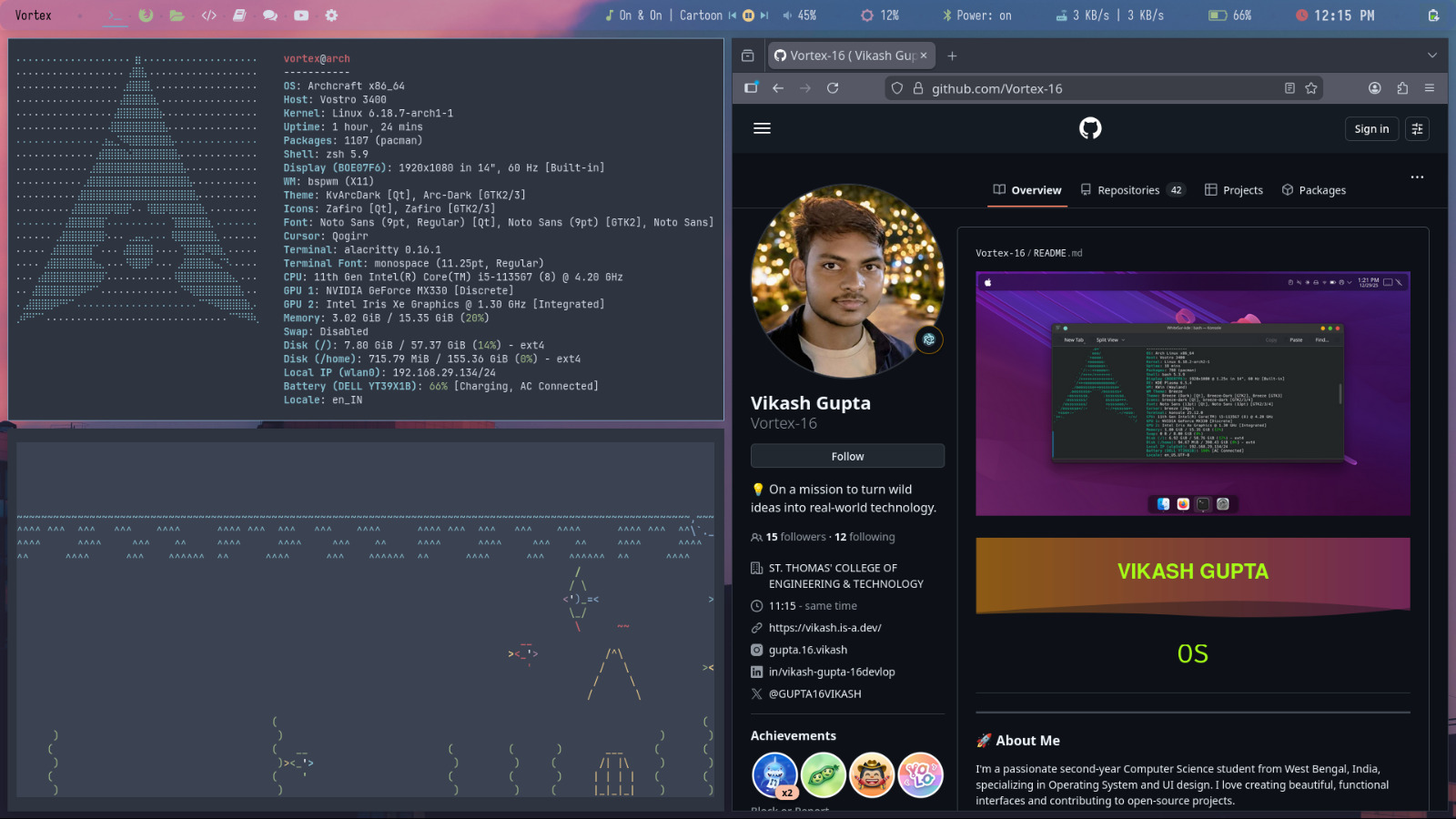Click the previous track button in the top bar
The image size is (1456, 819).
coord(733,15)
